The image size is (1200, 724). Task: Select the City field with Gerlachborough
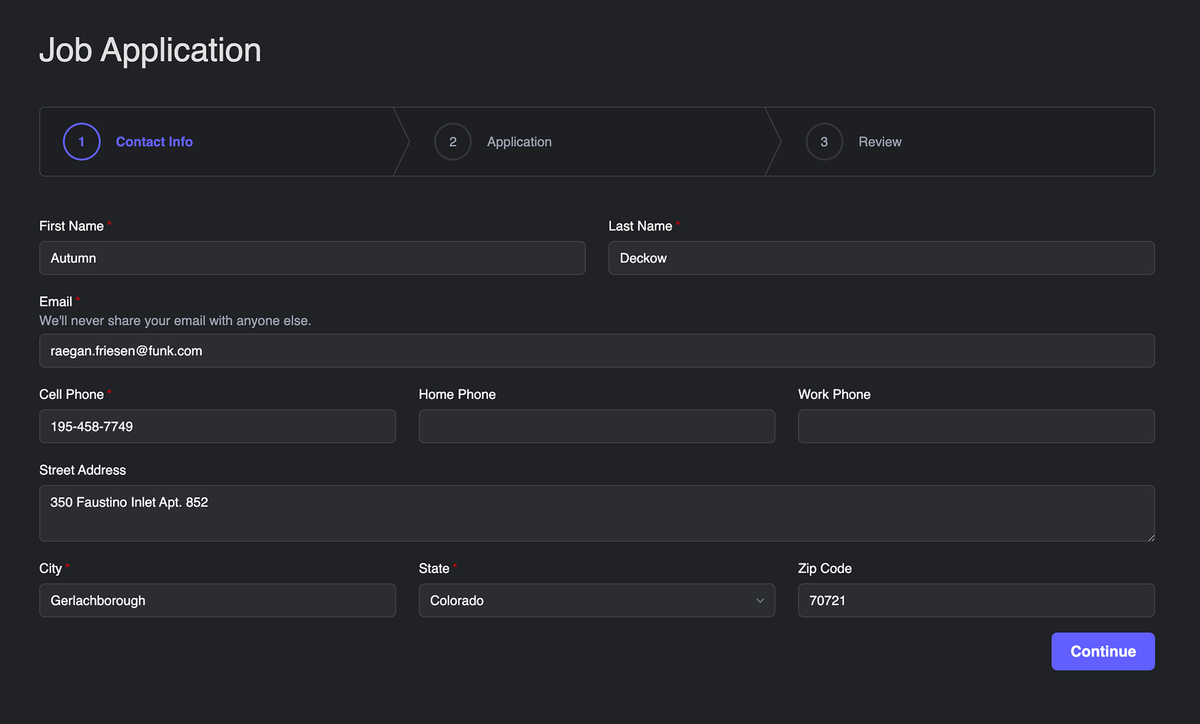pos(217,601)
